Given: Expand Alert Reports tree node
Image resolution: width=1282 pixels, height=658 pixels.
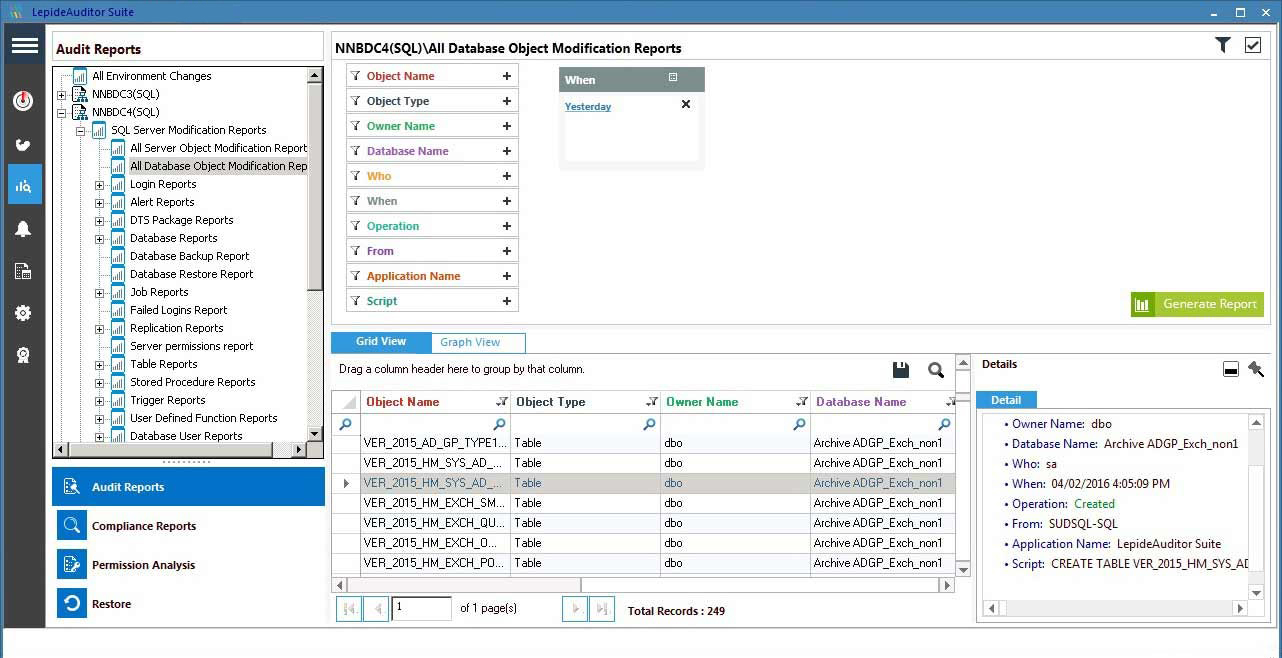Looking at the screenshot, I should pos(99,202).
